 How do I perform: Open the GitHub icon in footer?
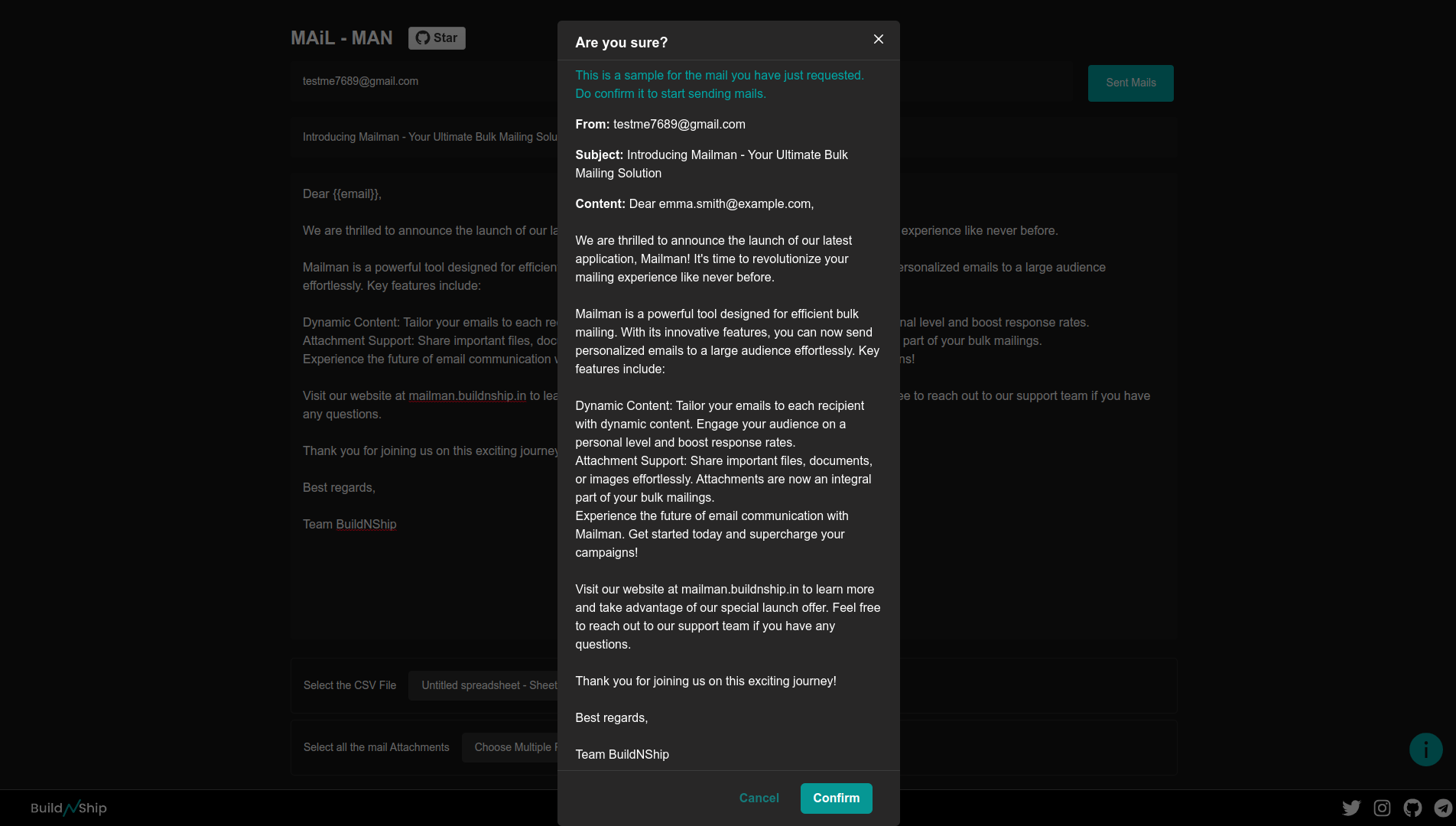tap(1412, 808)
